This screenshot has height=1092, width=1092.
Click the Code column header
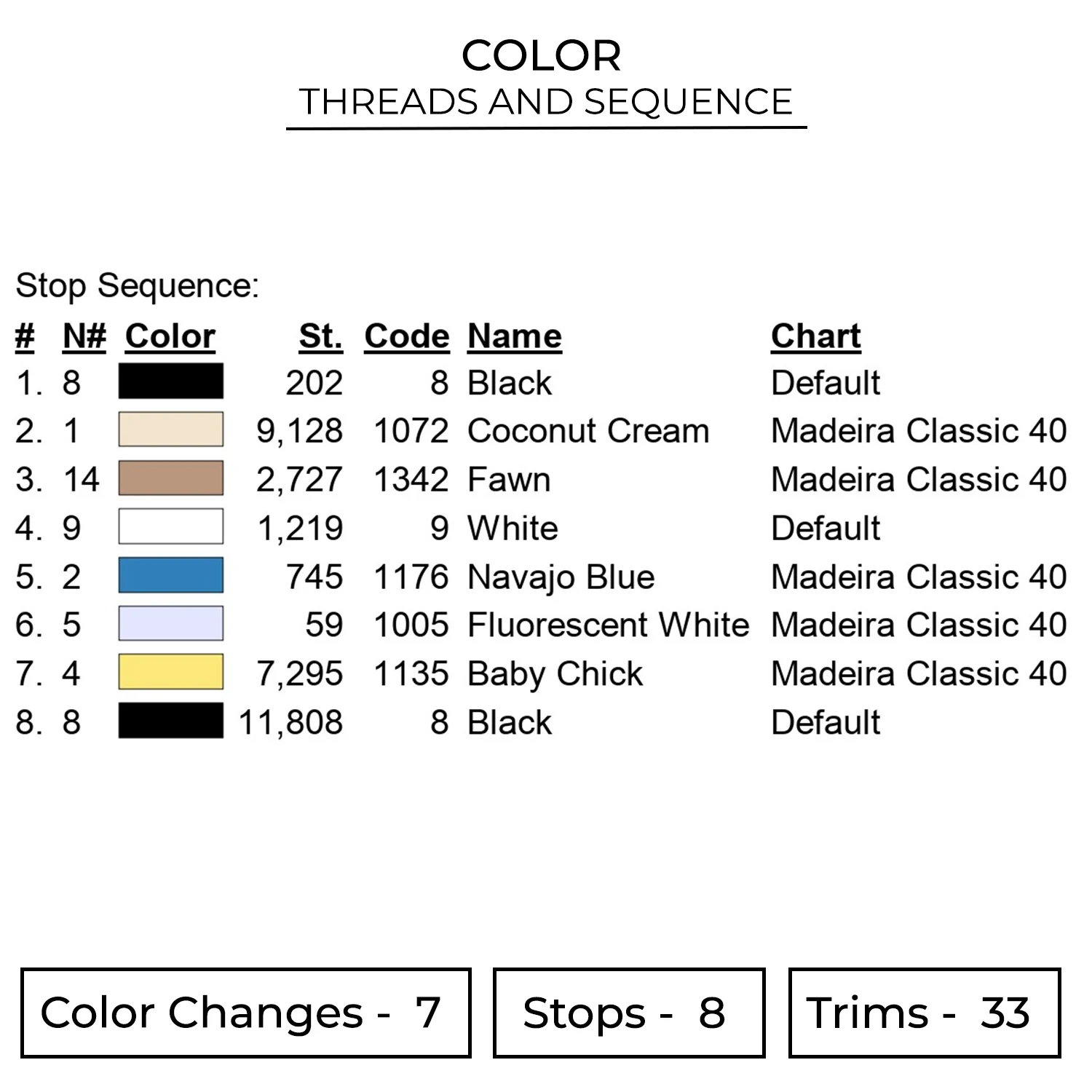(407, 336)
